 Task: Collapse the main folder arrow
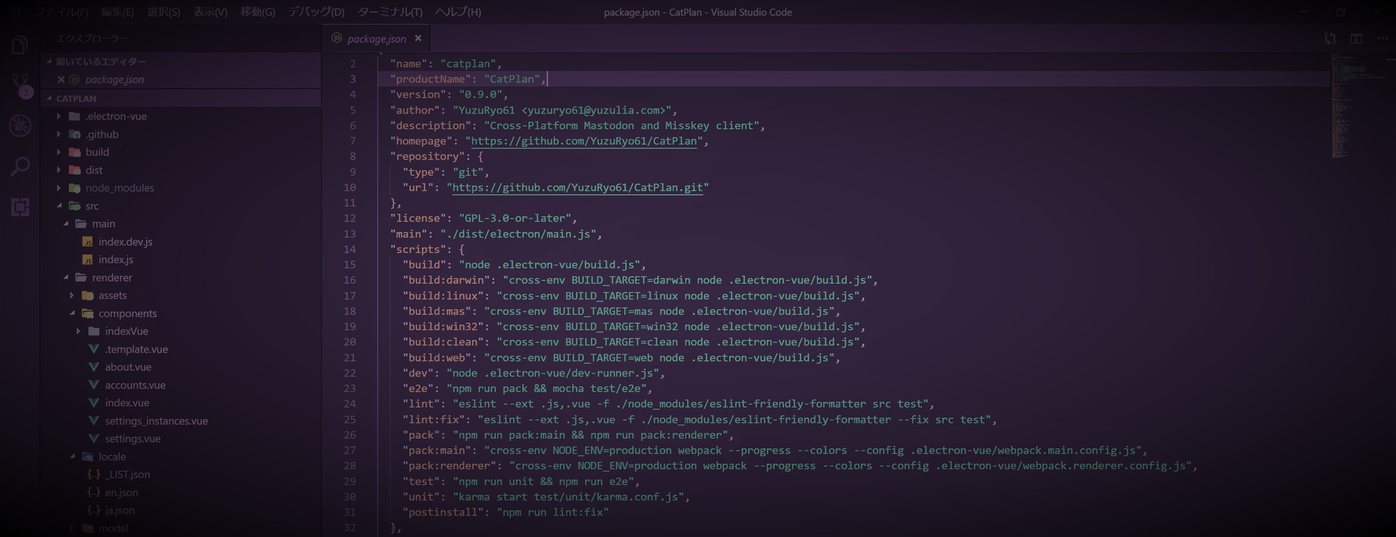66,224
